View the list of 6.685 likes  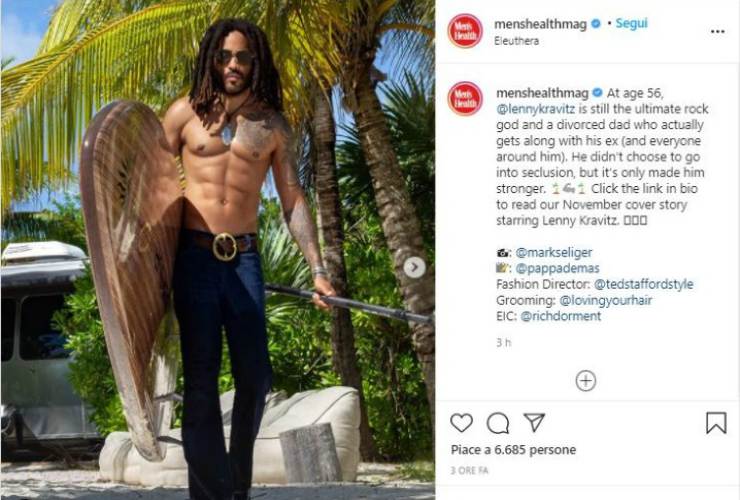tap(513, 449)
